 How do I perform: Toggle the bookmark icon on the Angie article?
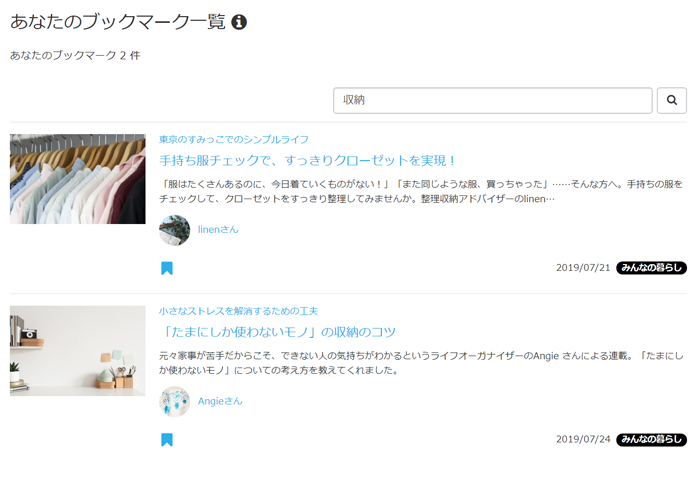pos(167,439)
